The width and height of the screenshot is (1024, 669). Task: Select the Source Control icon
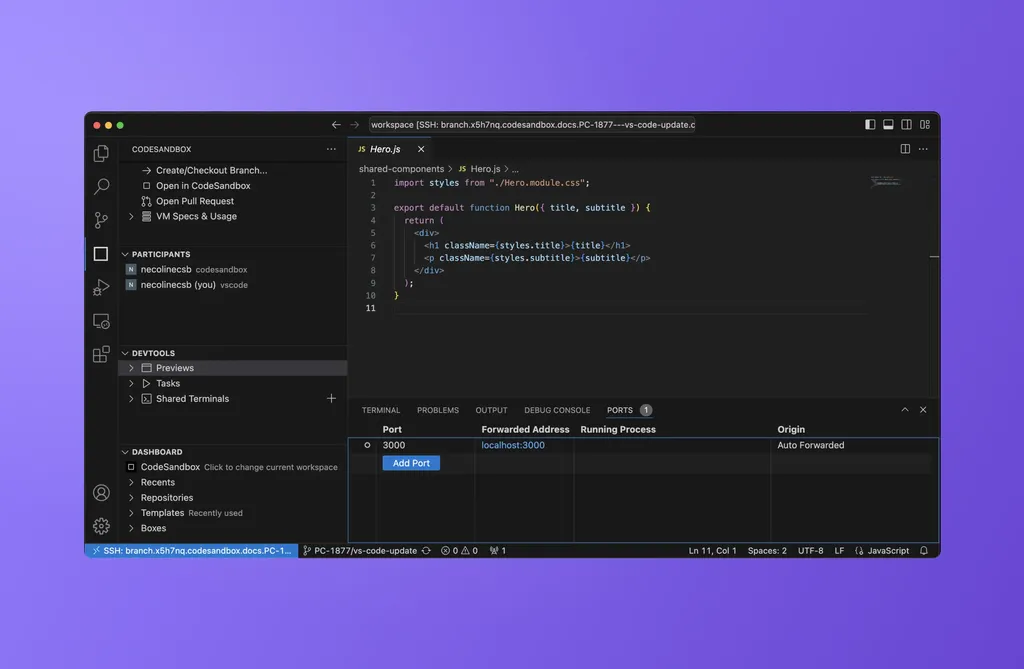101,220
